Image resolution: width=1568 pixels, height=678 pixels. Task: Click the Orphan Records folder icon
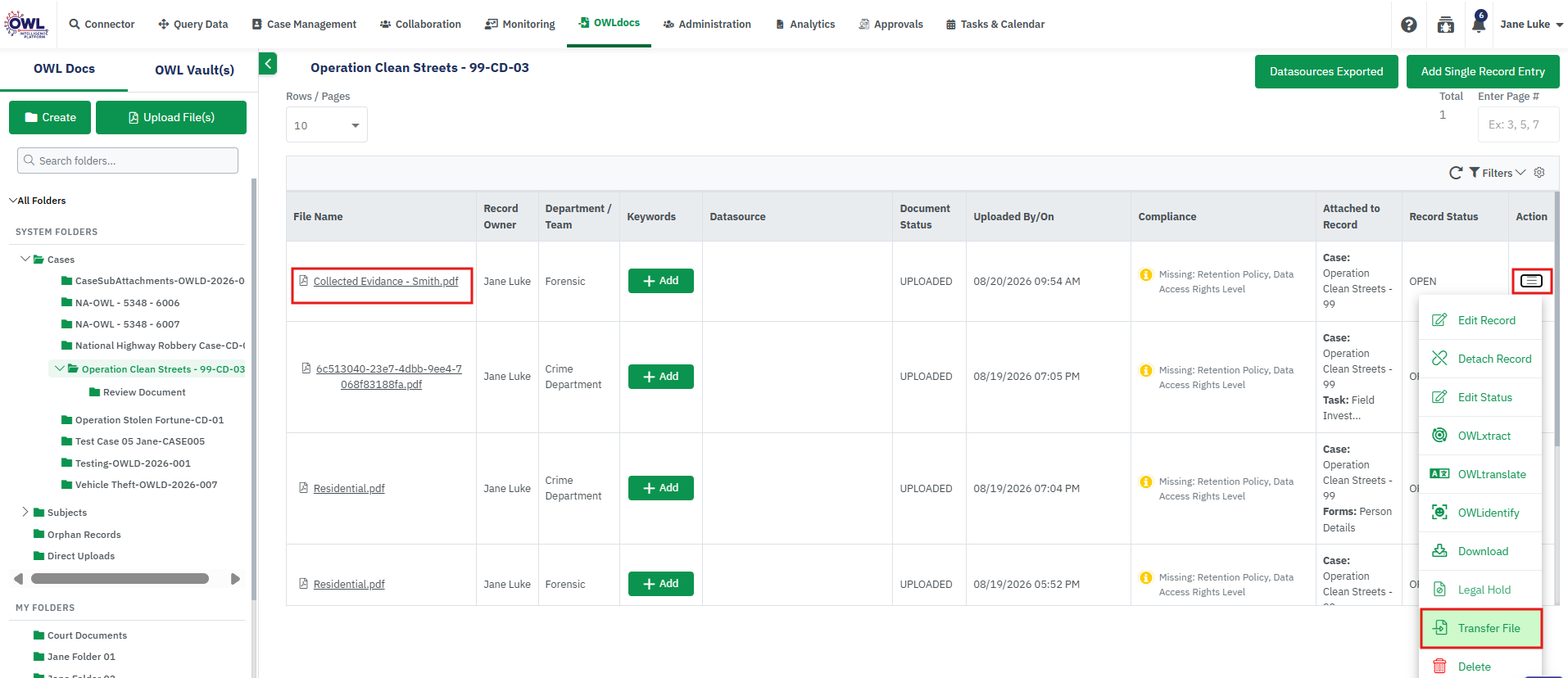click(x=39, y=534)
